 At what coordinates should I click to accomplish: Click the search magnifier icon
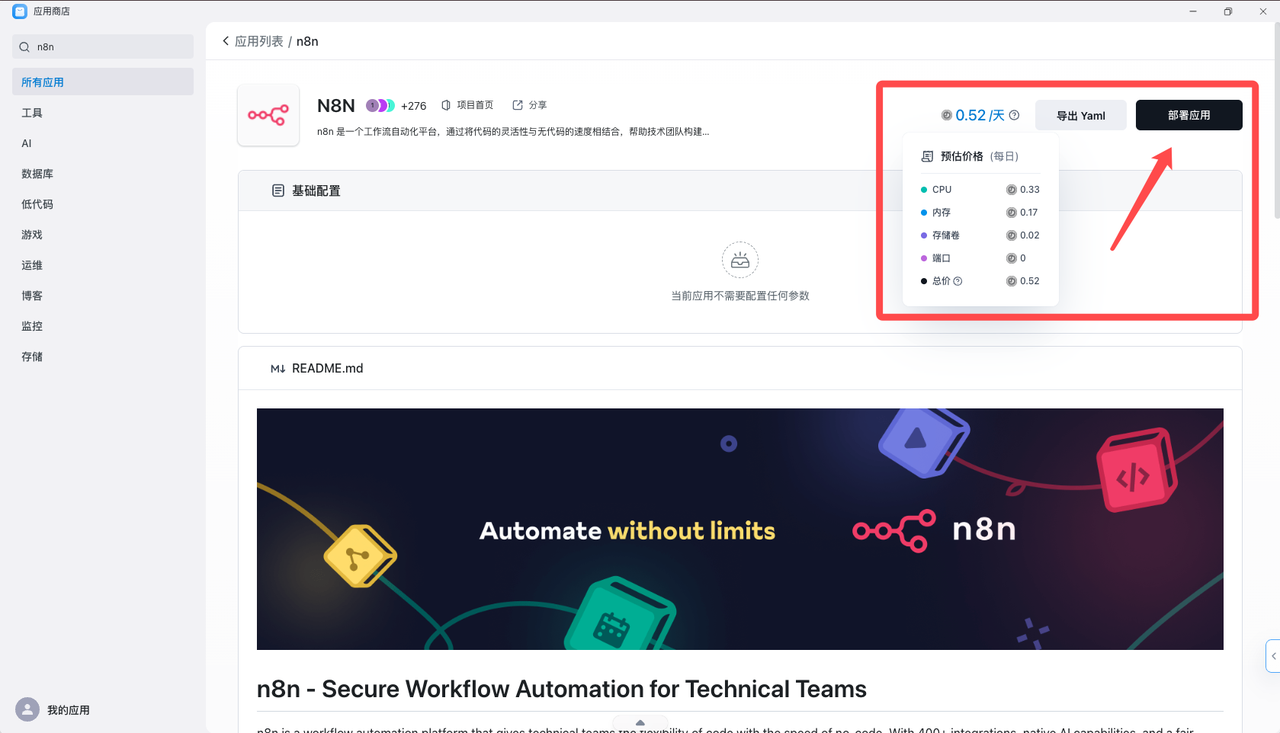tap(24, 47)
